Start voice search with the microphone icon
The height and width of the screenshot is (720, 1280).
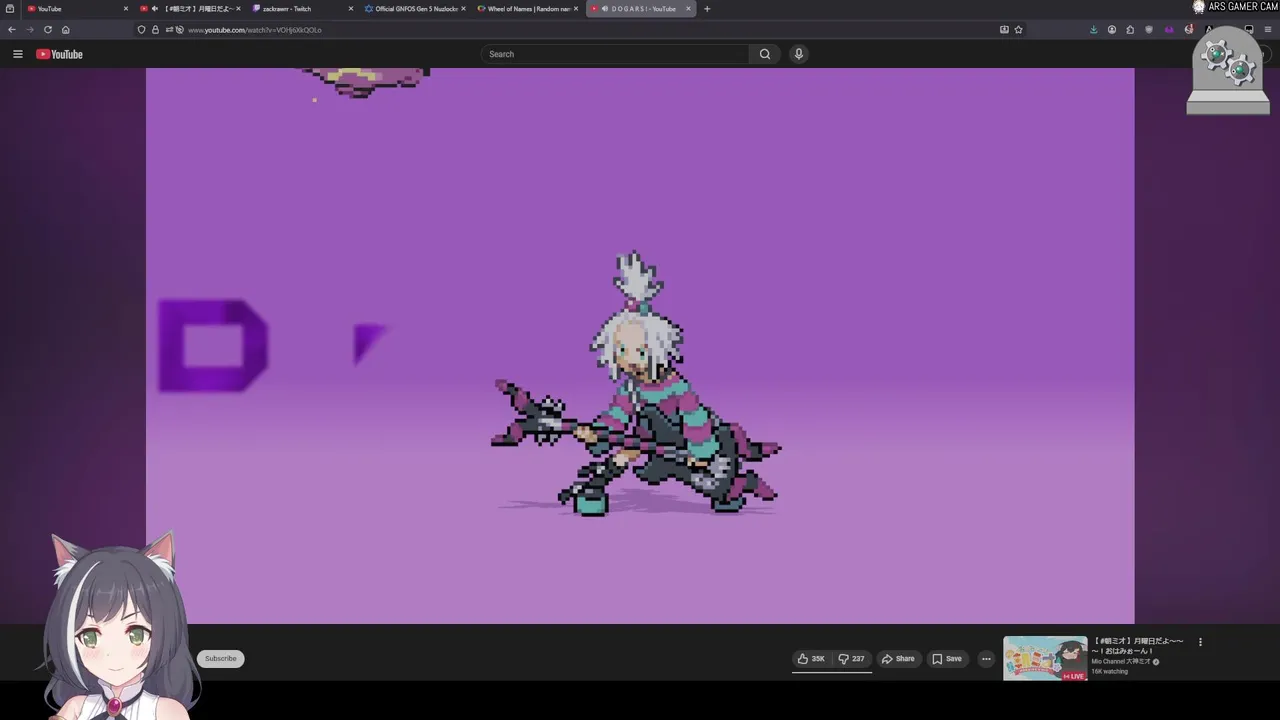(x=799, y=54)
